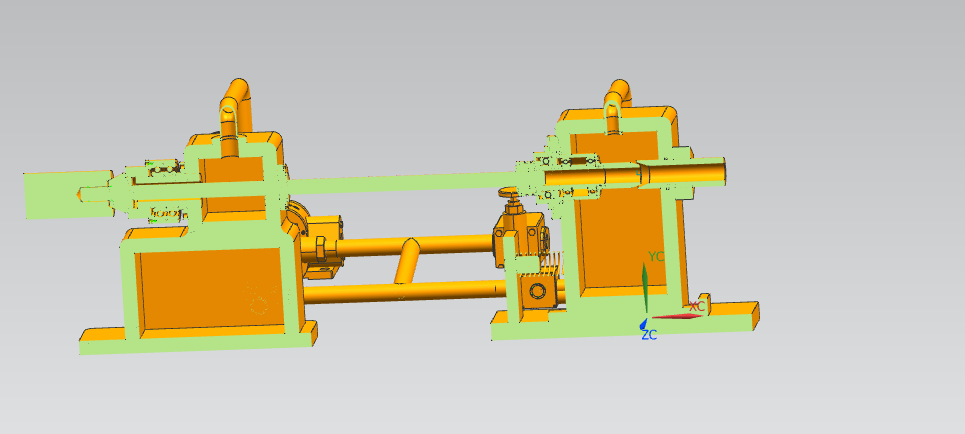965x434 pixels.
Task: Pick the vertical T-branch between the pipes
Action: coord(407,261)
